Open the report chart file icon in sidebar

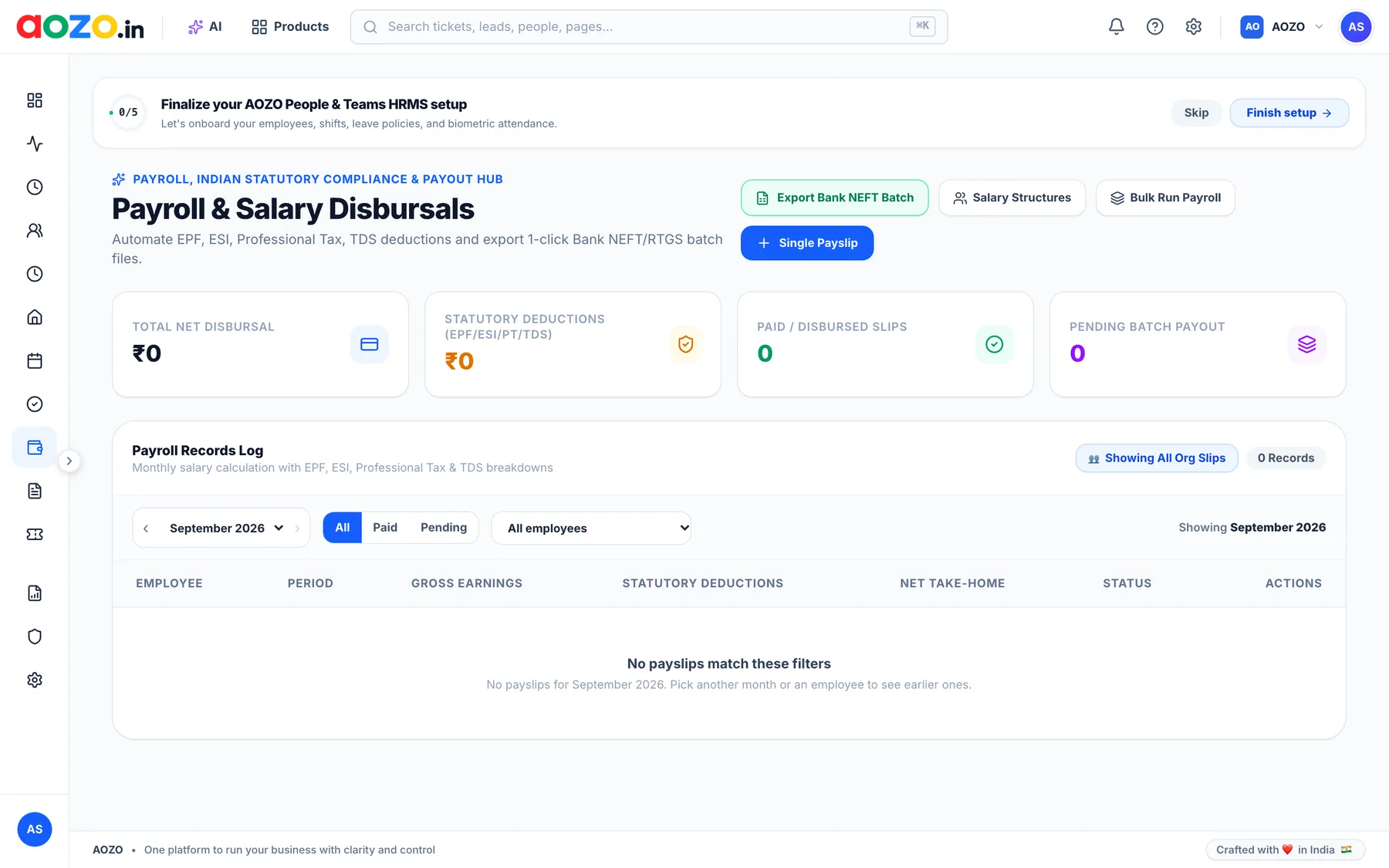tap(35, 593)
